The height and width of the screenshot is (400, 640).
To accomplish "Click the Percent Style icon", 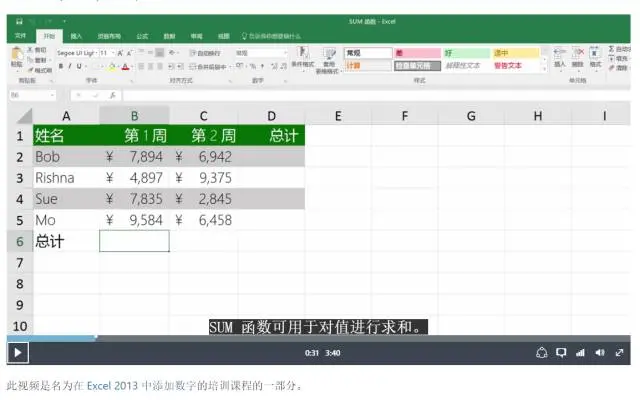I will coord(253,66).
